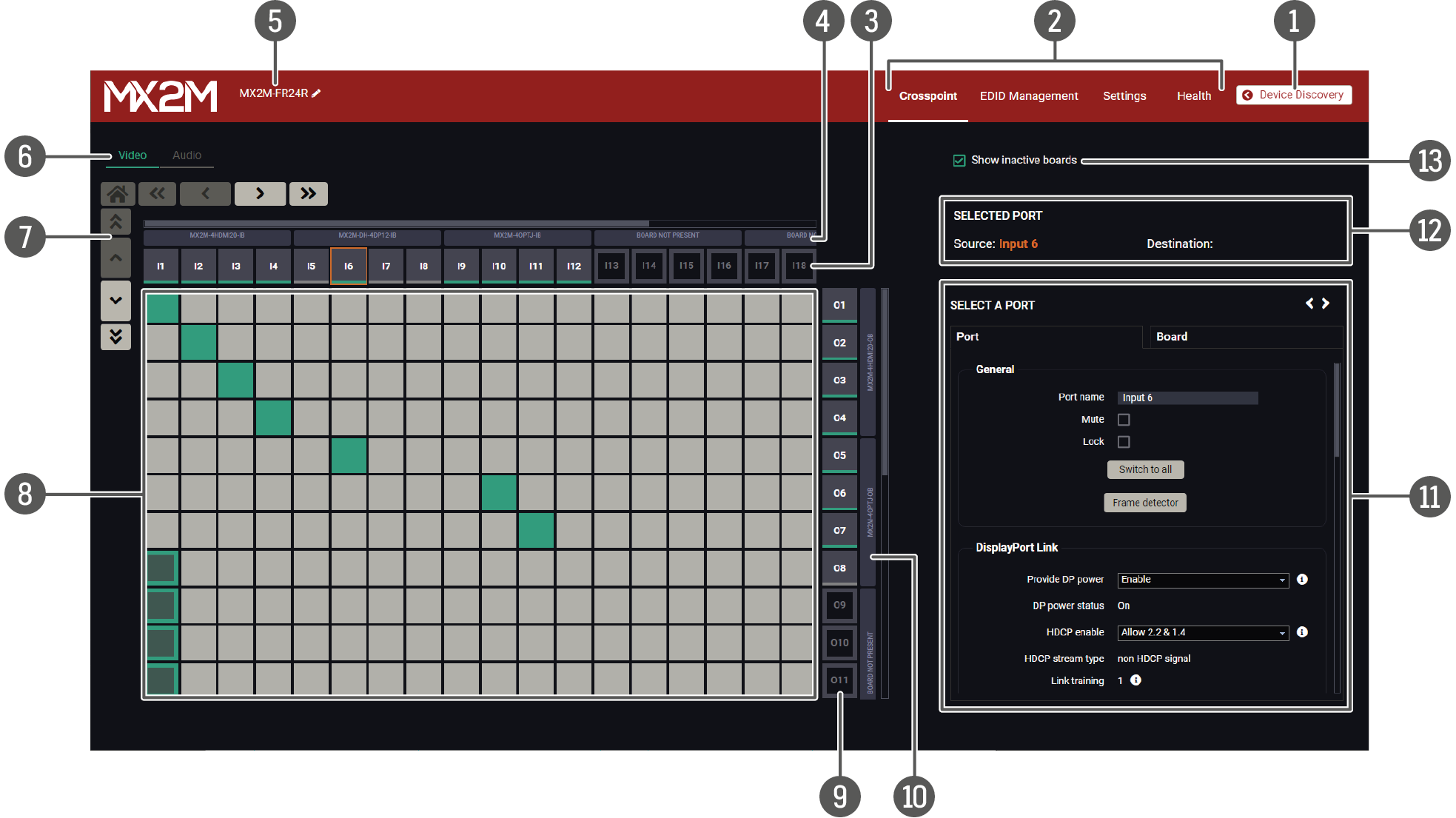Open the Settings tab
1456x818 pixels.
[x=1124, y=96]
